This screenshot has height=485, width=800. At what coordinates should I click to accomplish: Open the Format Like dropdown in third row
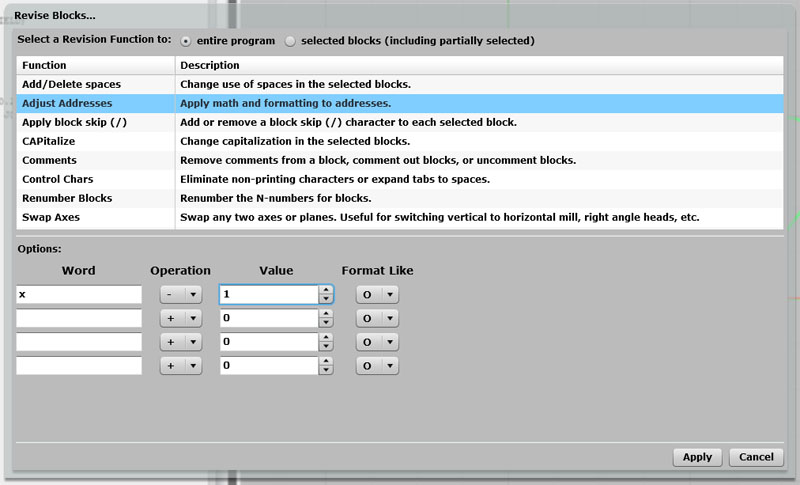[377, 342]
